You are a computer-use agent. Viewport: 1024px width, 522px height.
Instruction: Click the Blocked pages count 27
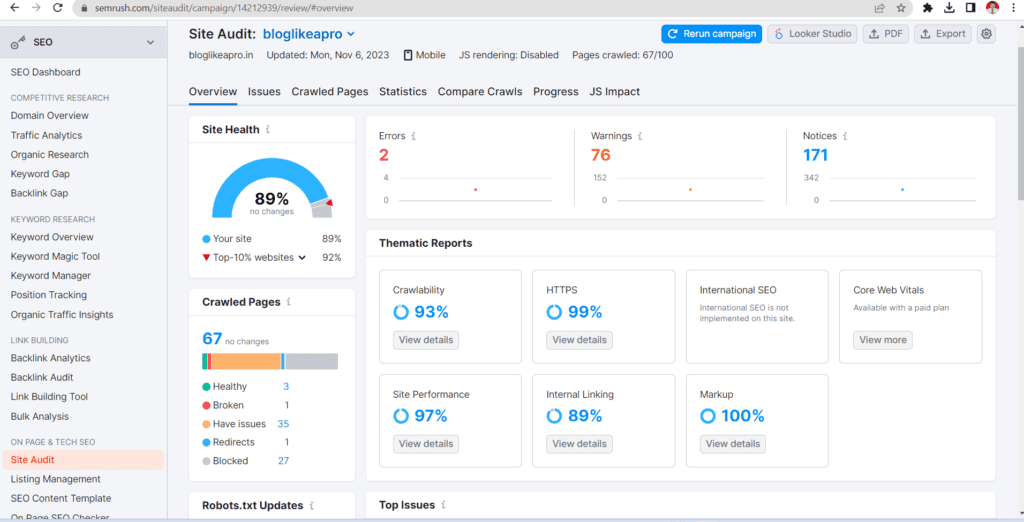[x=283, y=461]
